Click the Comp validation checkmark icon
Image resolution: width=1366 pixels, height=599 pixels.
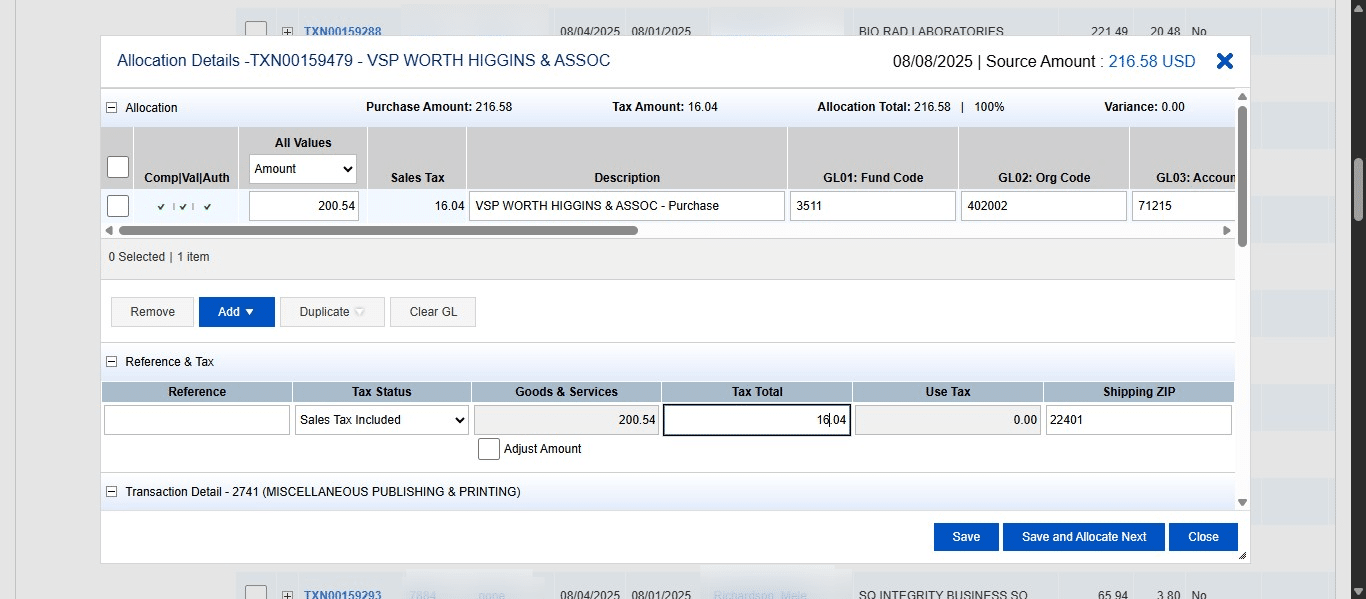click(161, 207)
